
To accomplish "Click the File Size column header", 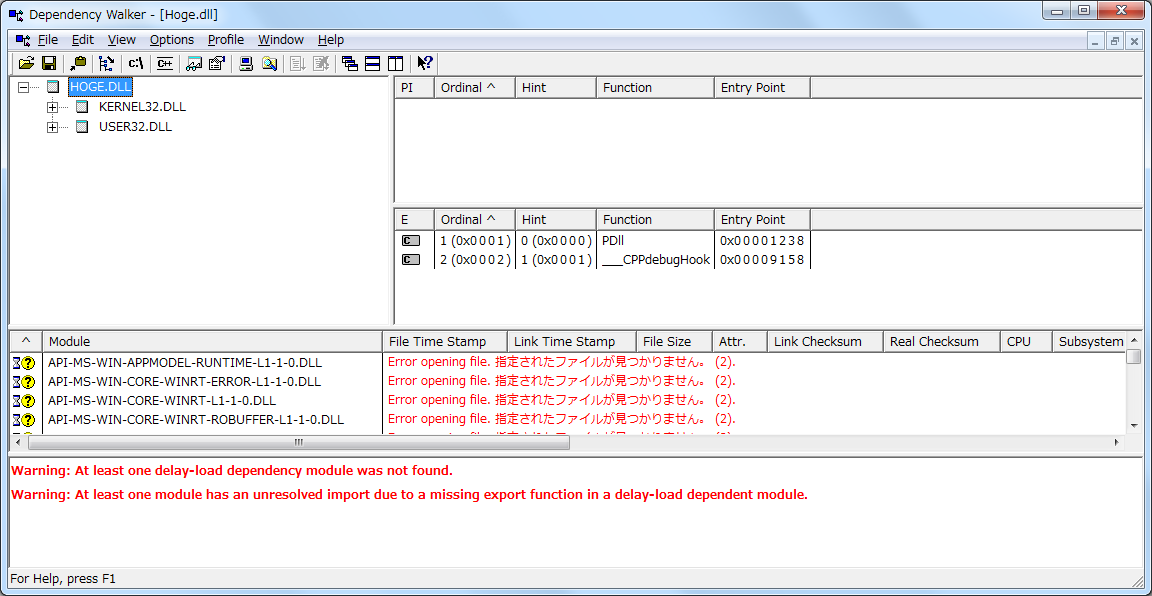I will (x=674, y=342).
